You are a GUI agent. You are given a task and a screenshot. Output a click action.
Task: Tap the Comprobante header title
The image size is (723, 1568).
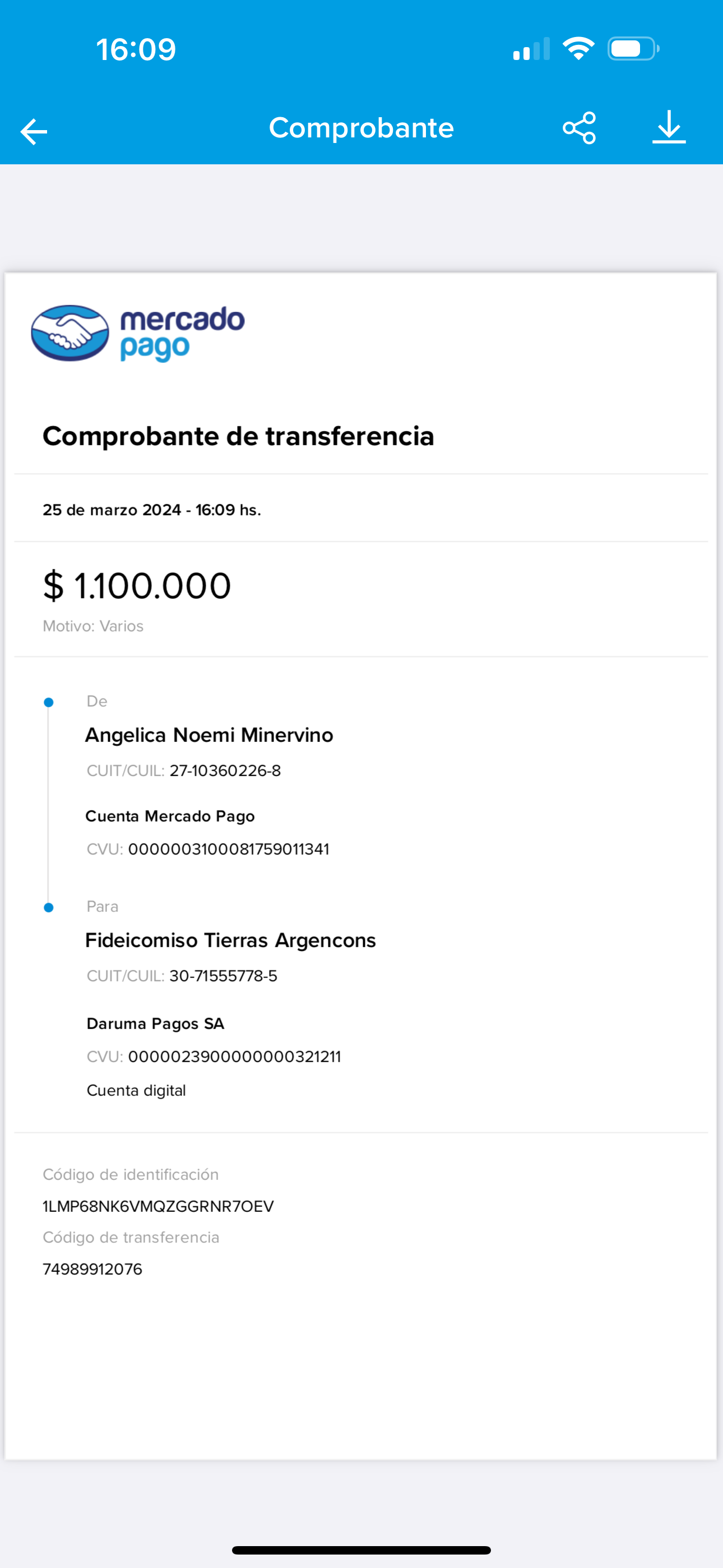[x=361, y=128]
